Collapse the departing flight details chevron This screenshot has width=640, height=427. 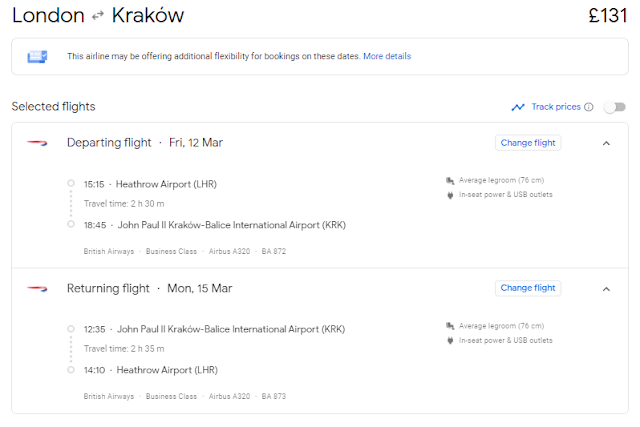pos(606,143)
